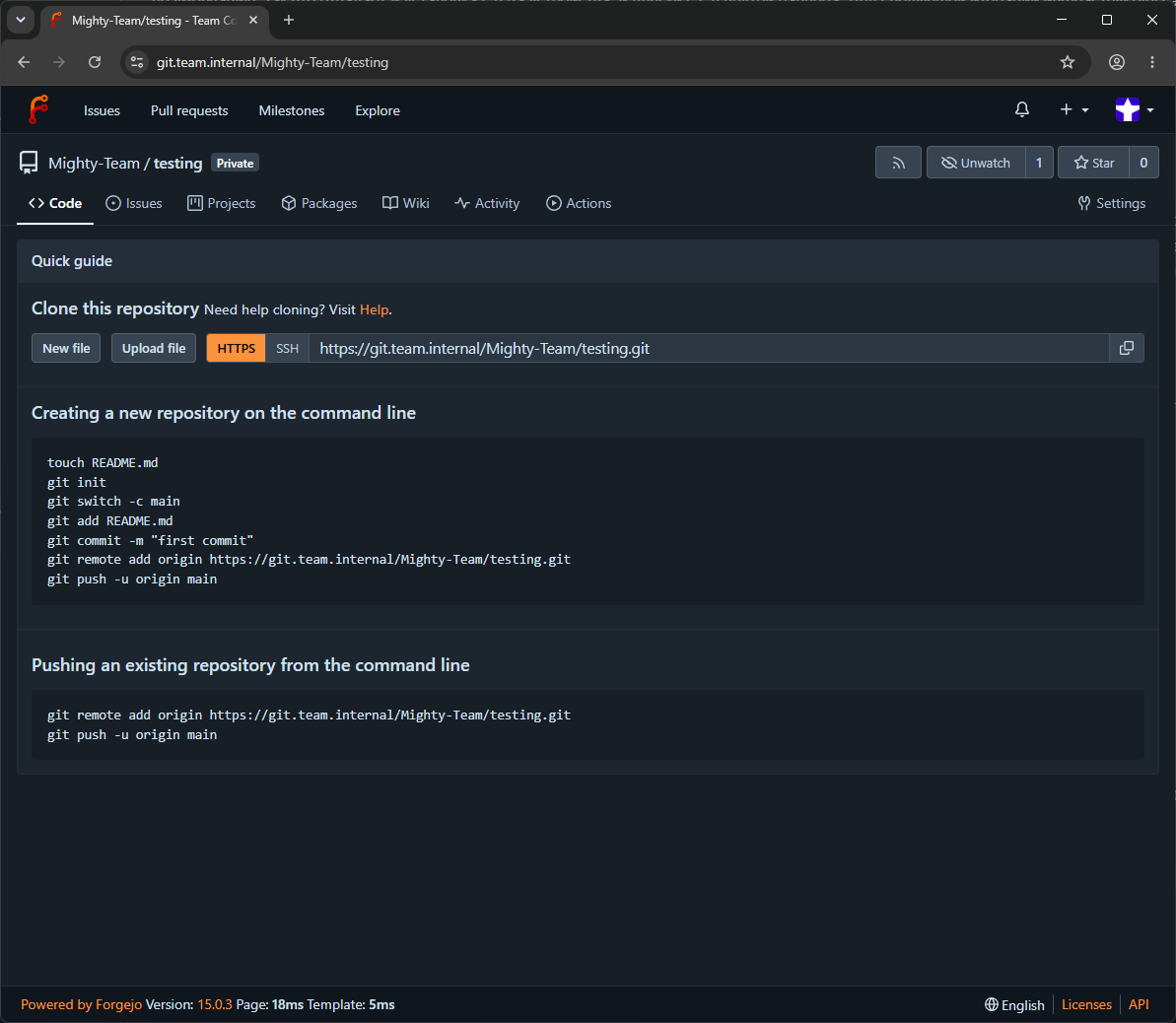The image size is (1176, 1023).
Task: Open the Projects tab
Action: 221,203
